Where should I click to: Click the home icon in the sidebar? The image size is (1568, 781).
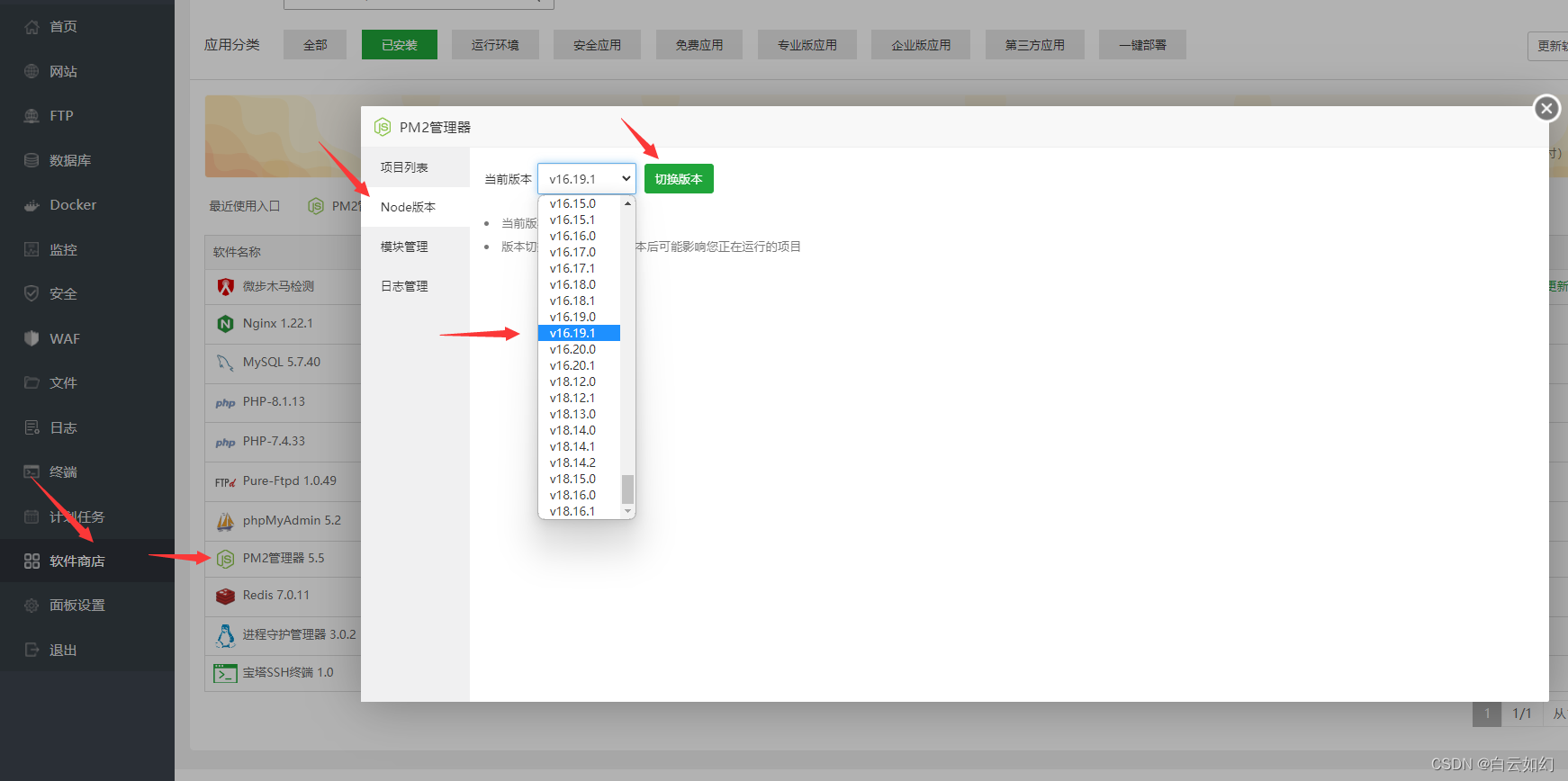tap(32, 27)
